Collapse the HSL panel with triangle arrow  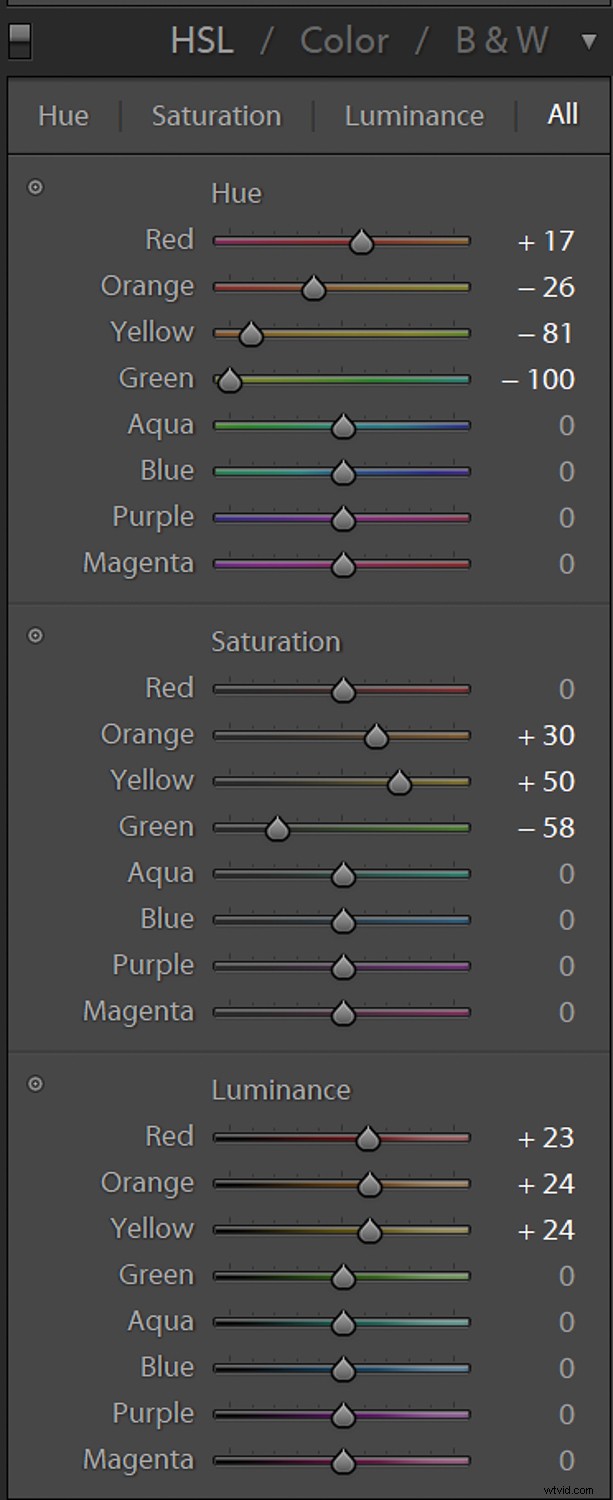[x=588, y=41]
